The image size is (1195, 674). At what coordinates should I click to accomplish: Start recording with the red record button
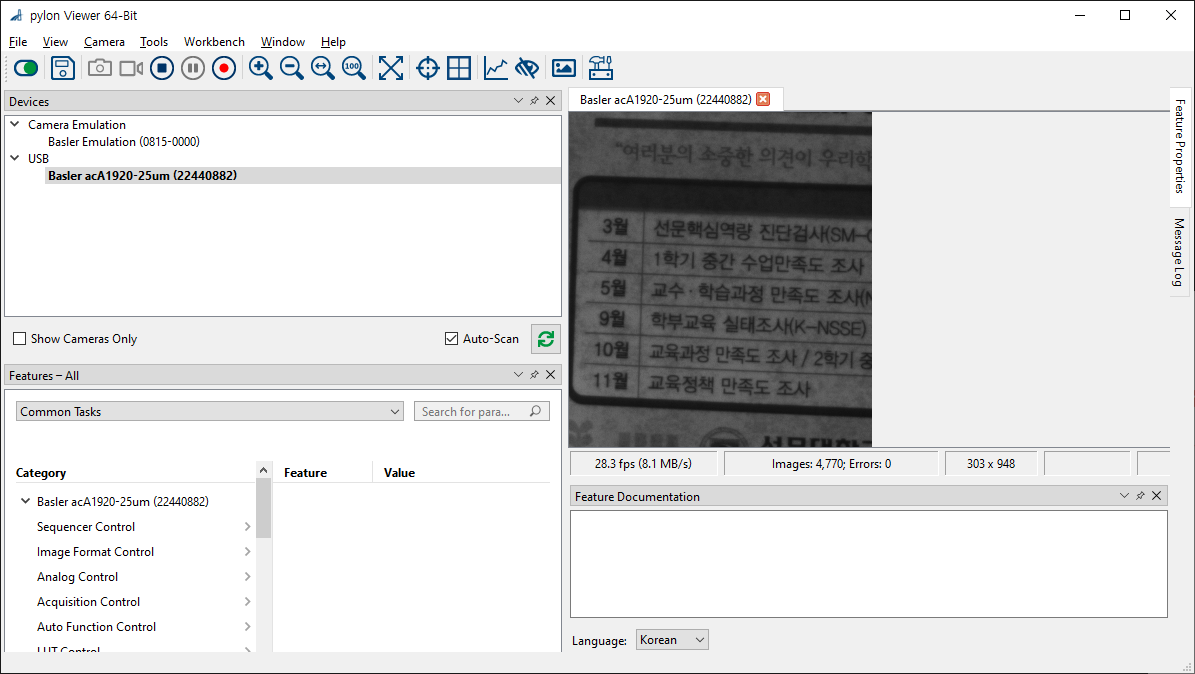224,68
